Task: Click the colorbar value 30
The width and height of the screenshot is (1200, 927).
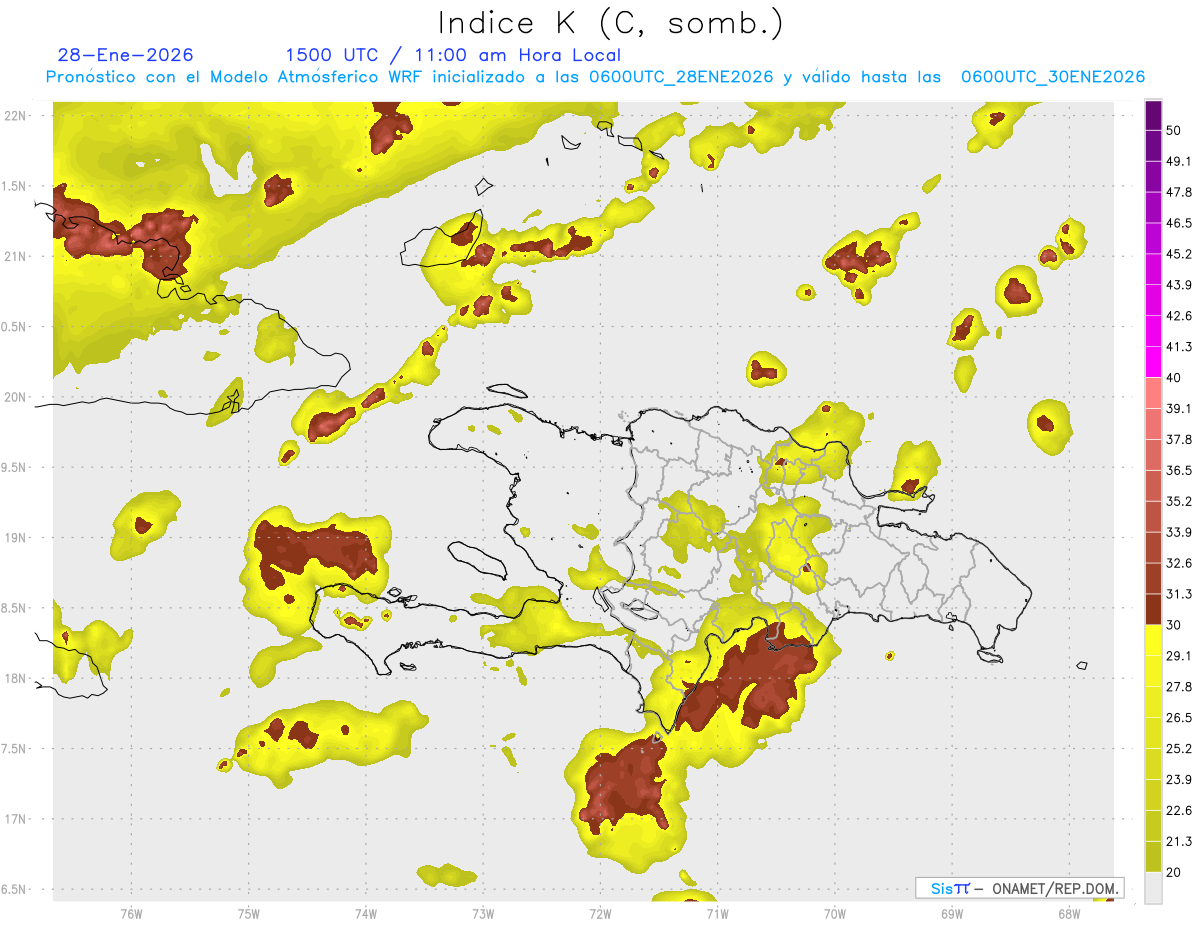Action: (1174, 625)
